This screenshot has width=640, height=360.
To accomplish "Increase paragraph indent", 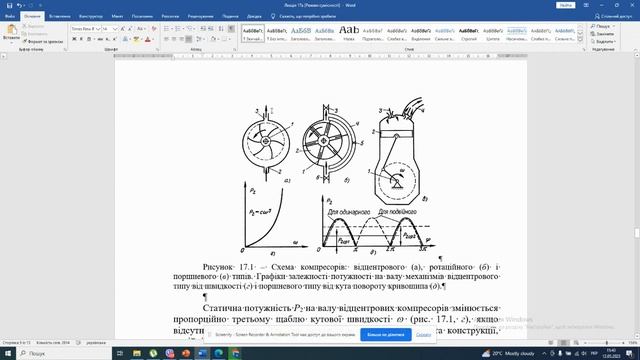I will click(211, 29).
